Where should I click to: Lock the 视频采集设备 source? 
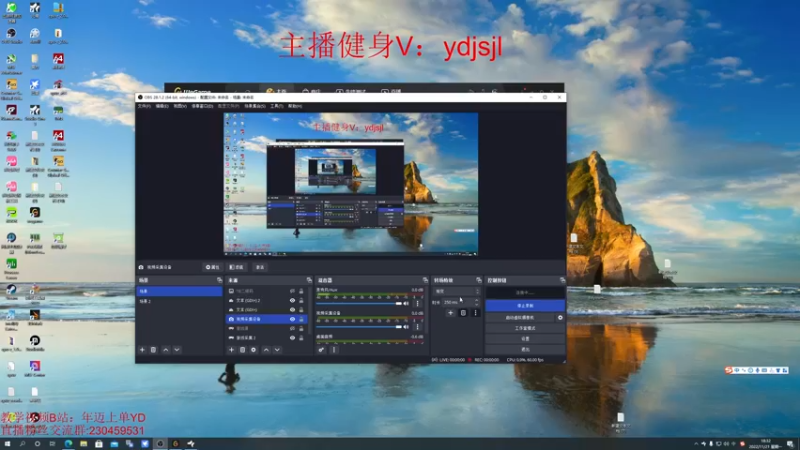tap(301, 319)
